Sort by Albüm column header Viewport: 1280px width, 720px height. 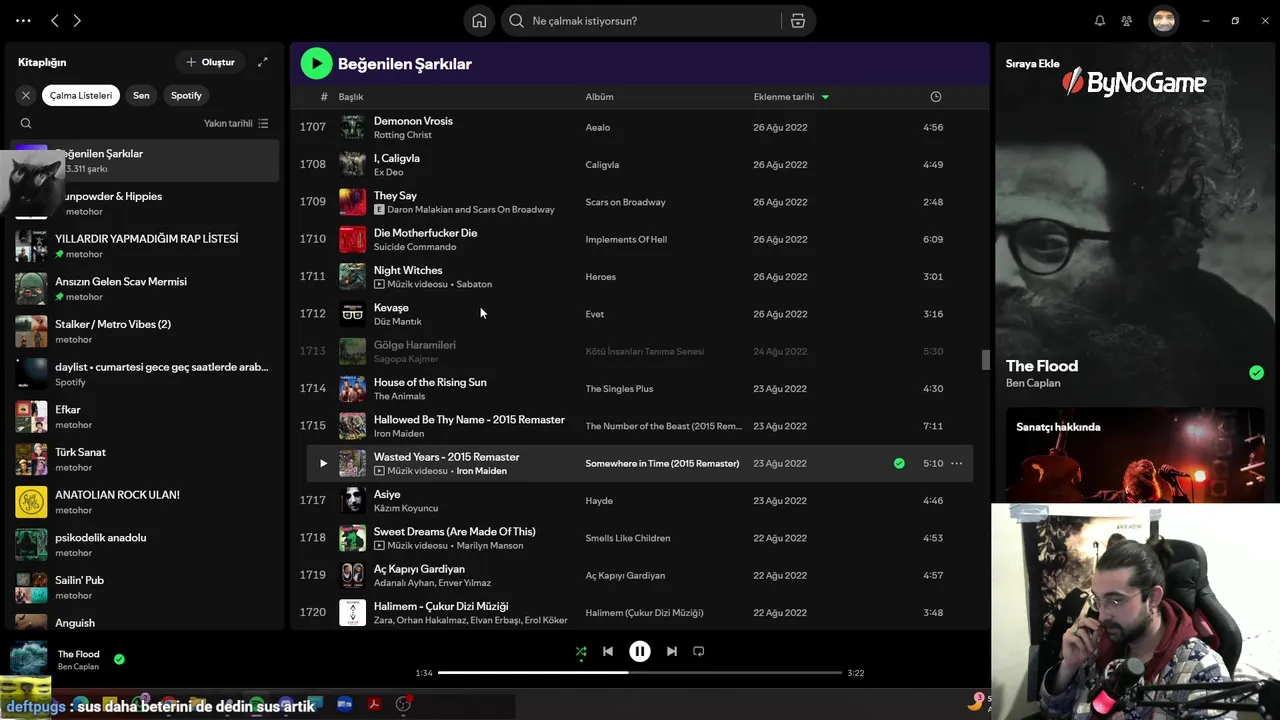[x=599, y=97]
